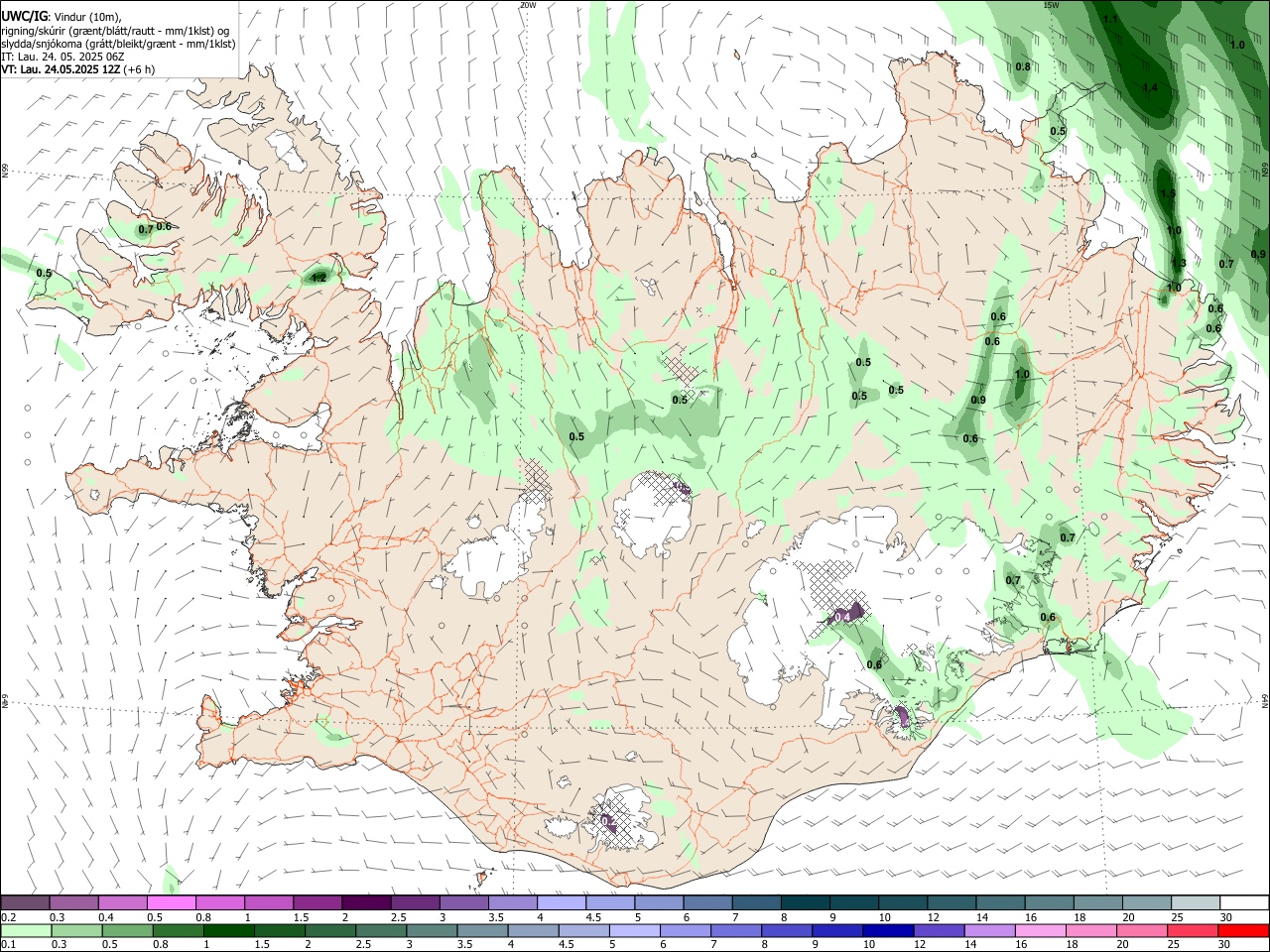The image size is (1270, 952).
Task: Click the '25' label in the rain legend row
Action: (x=1173, y=945)
